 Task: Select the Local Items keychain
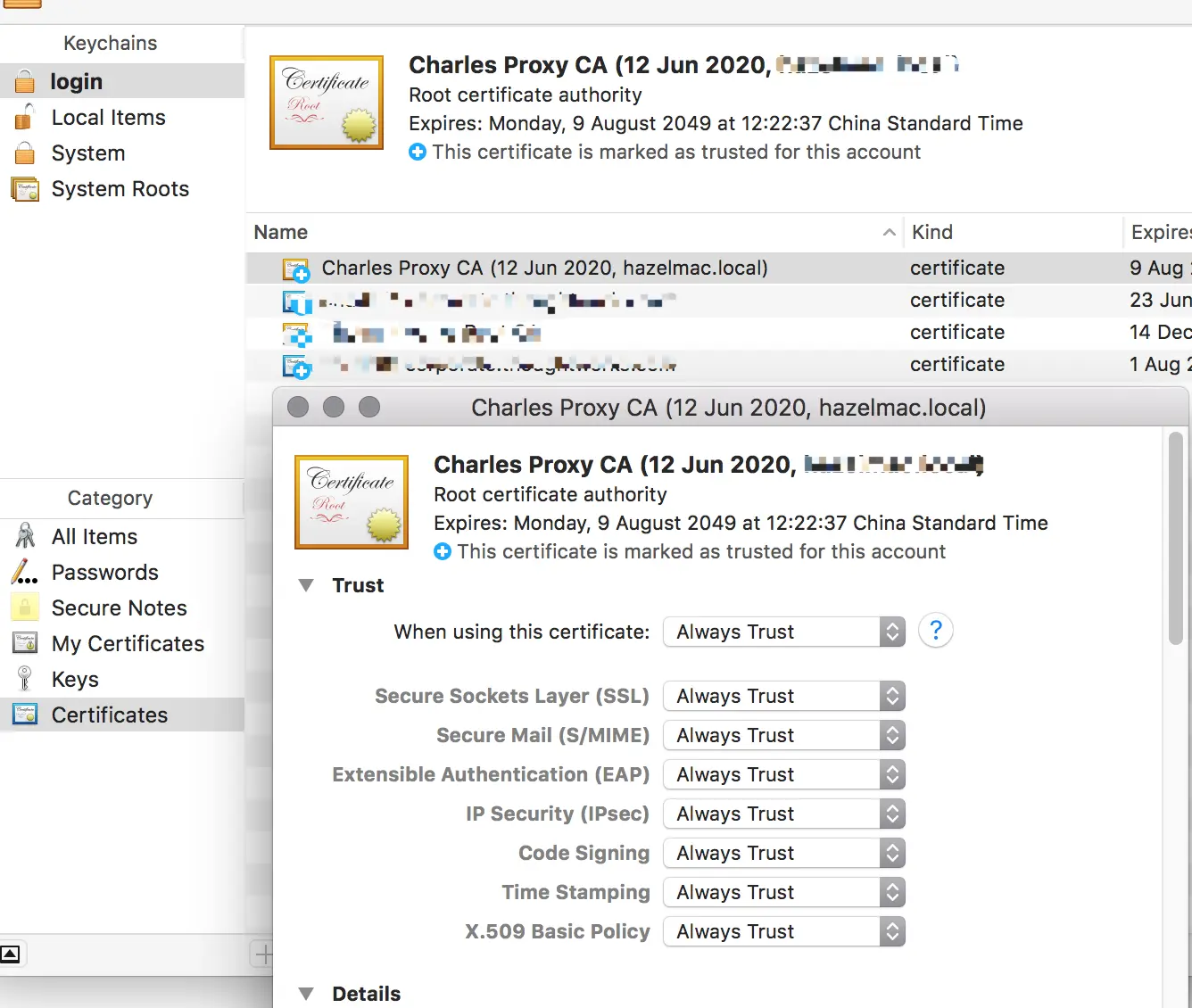pyautogui.click(x=122, y=117)
